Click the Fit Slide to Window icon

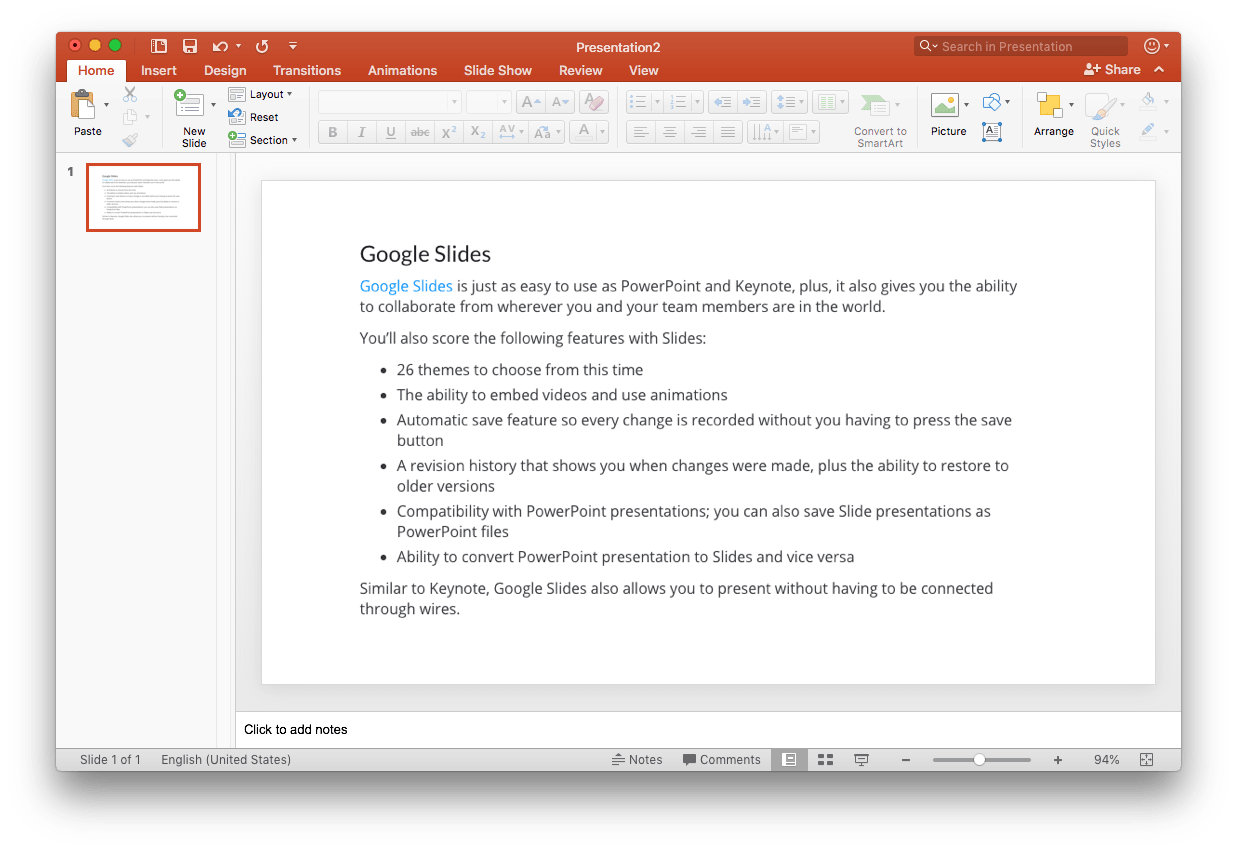click(1146, 760)
